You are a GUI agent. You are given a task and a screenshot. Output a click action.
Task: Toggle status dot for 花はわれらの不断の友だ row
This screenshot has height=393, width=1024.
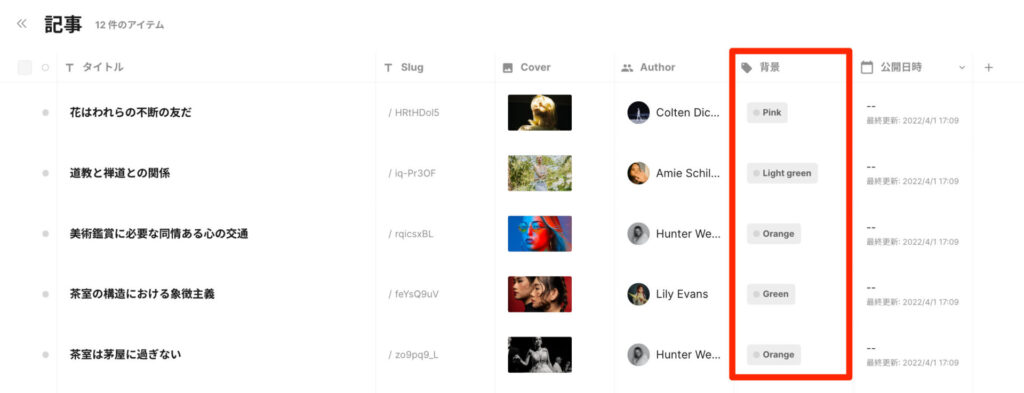(45, 112)
